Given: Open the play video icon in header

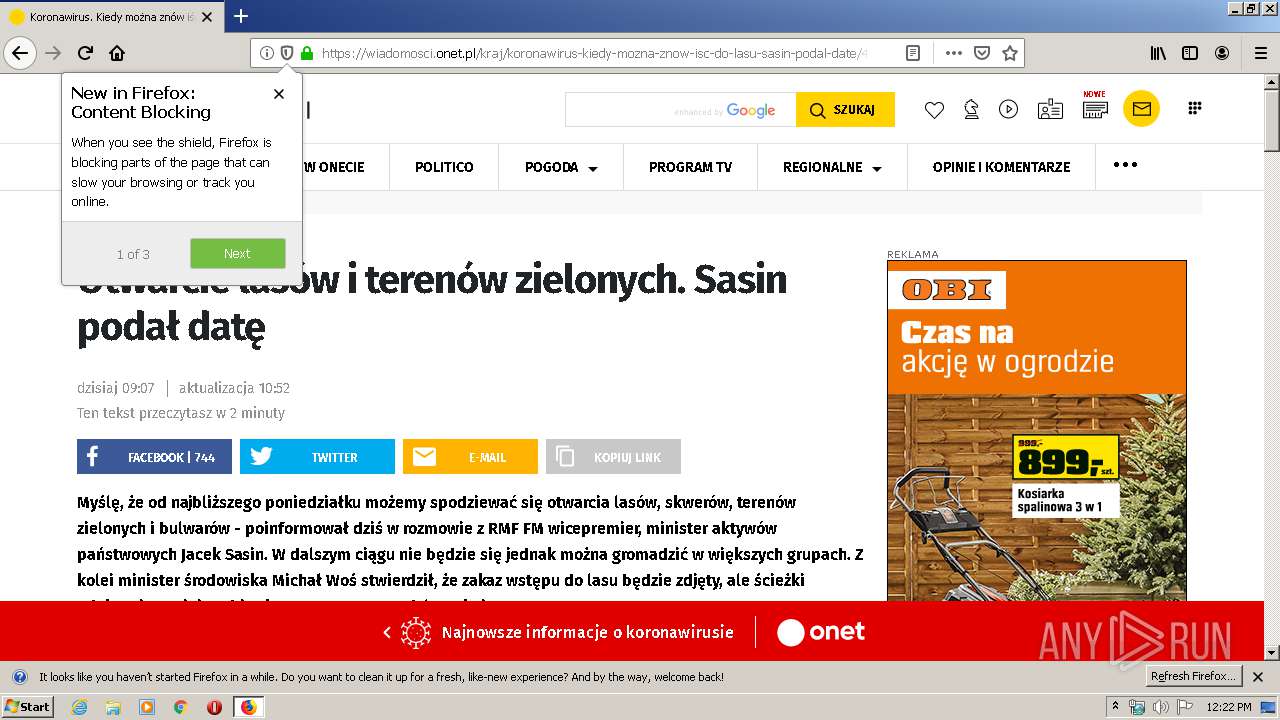Looking at the screenshot, I should click(x=1008, y=110).
